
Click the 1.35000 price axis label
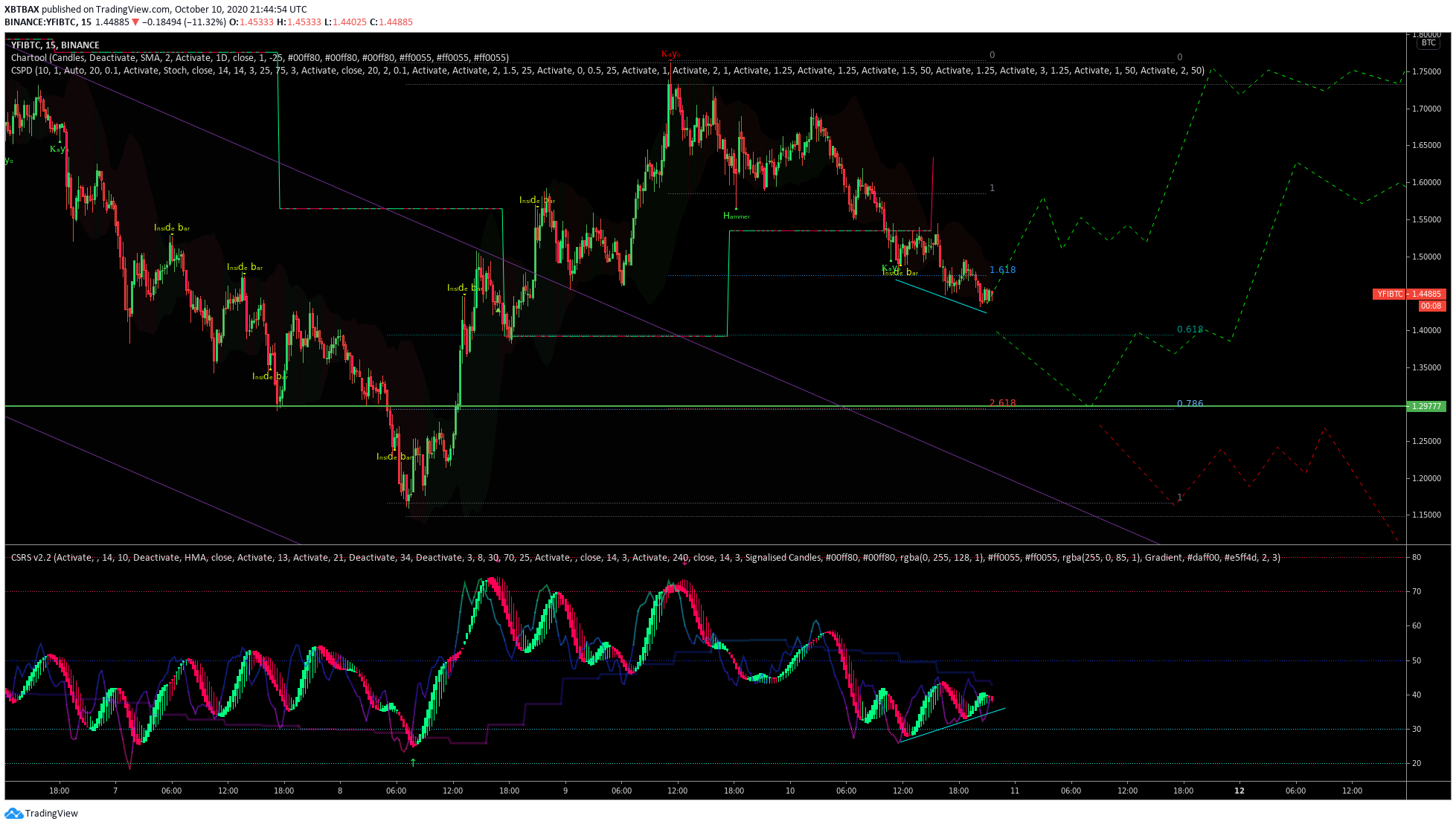coord(1426,368)
